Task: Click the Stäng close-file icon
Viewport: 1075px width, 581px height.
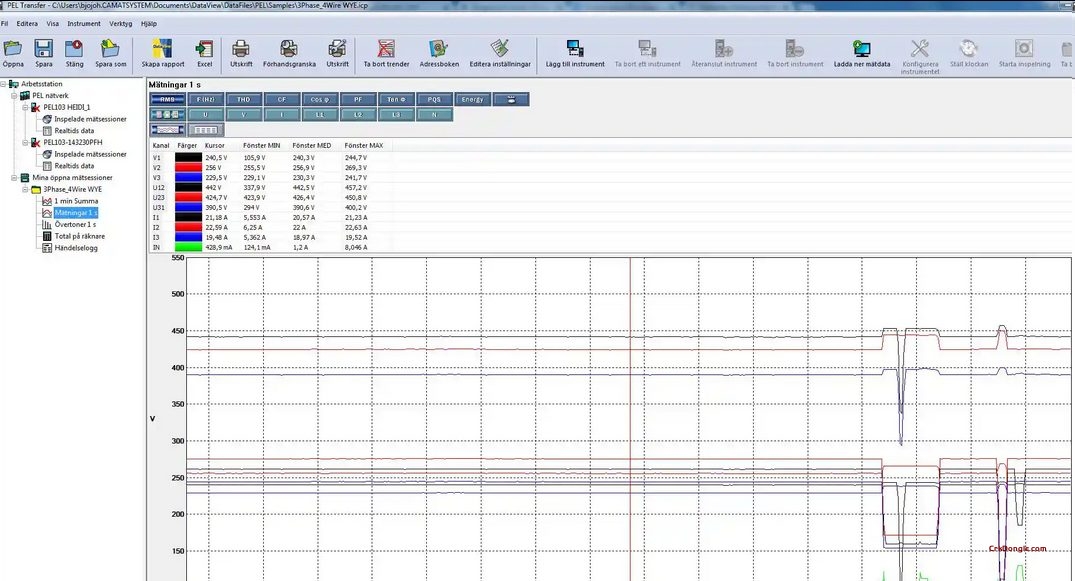Action: [x=74, y=49]
